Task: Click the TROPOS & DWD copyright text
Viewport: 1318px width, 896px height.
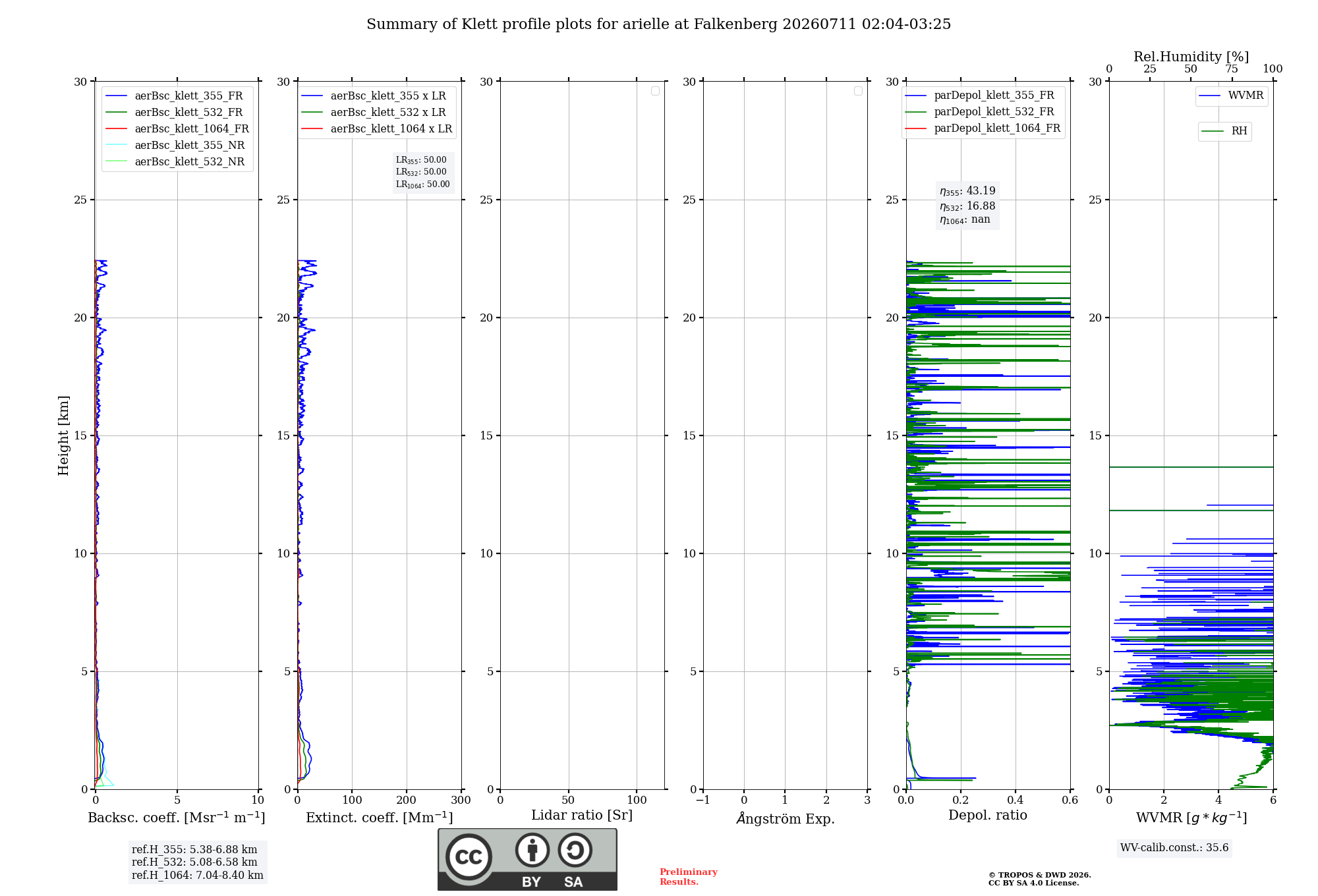Action: [1040, 879]
